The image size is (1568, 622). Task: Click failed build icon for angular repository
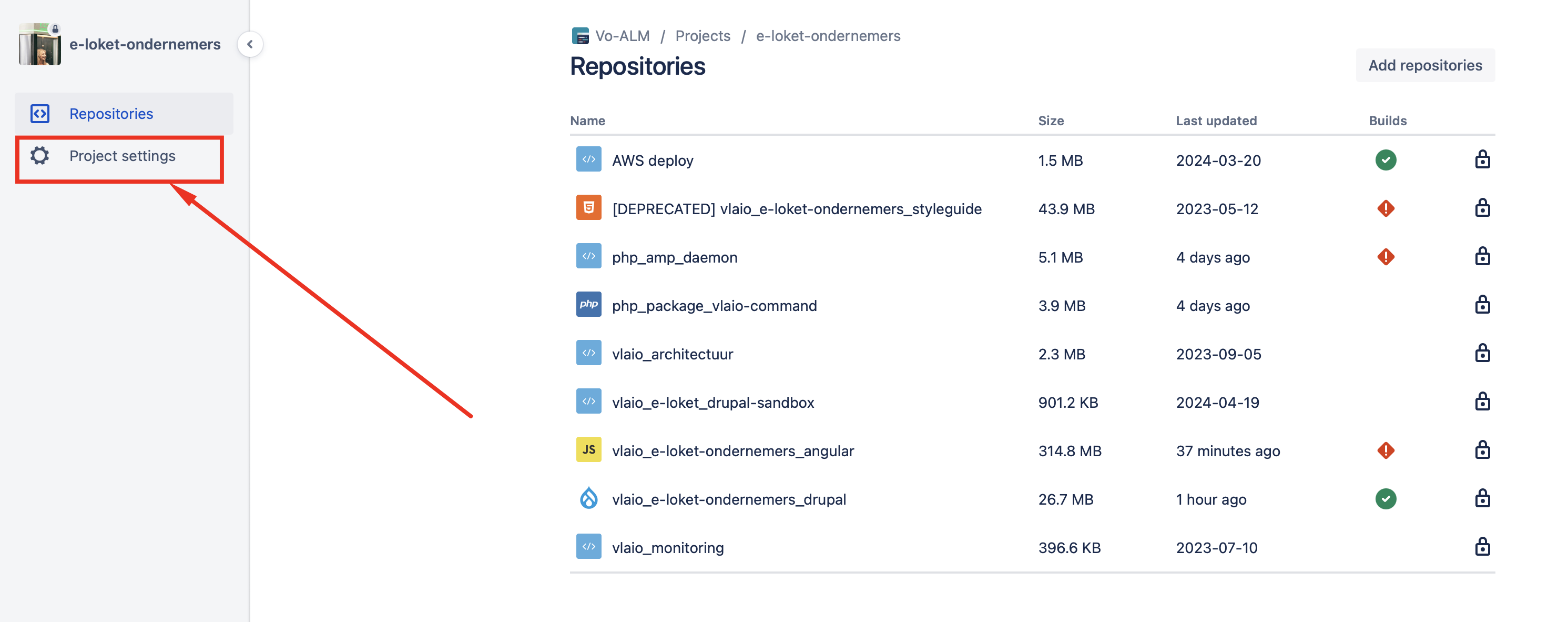1385,451
